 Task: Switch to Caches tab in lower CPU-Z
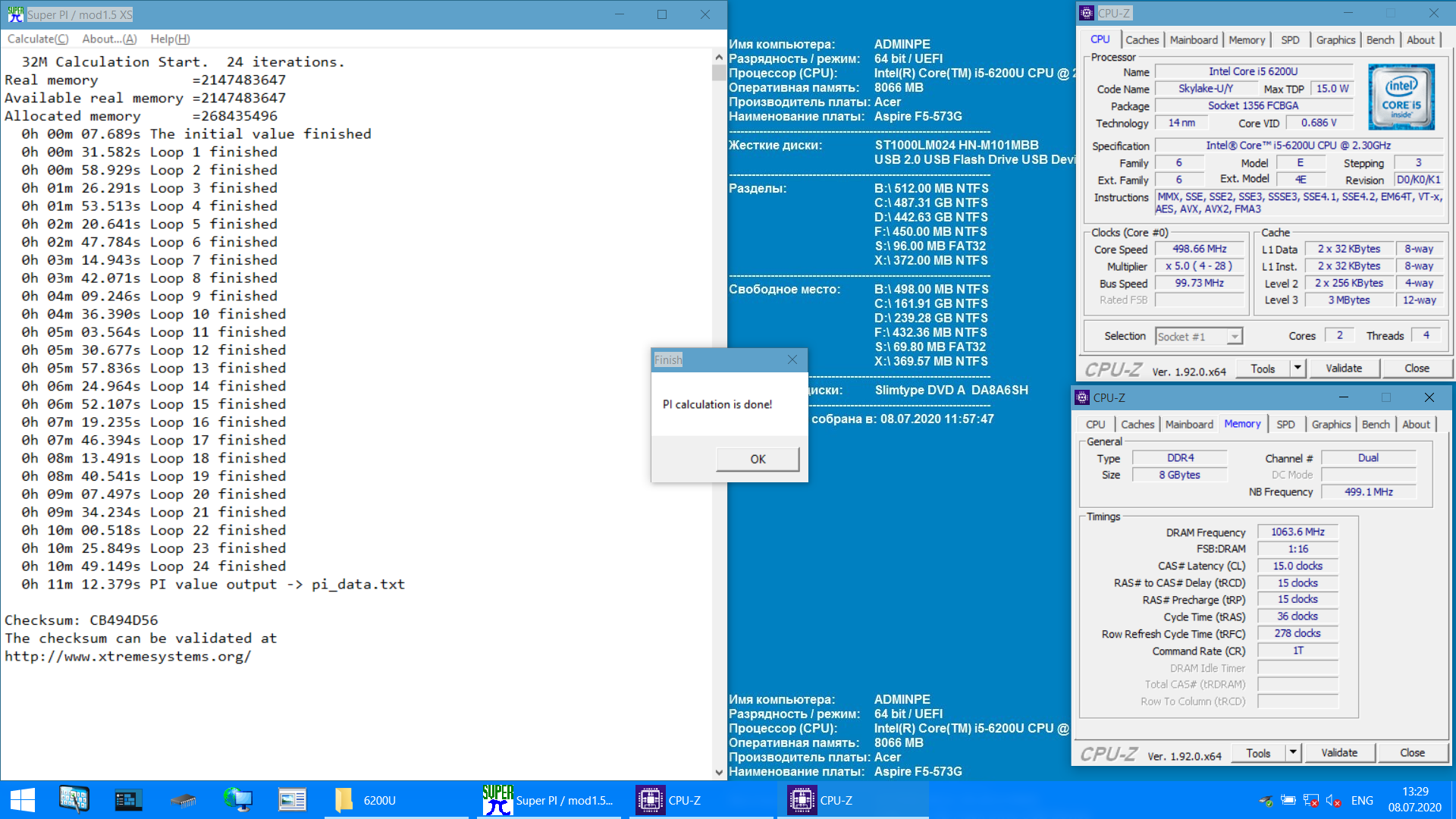tap(1137, 425)
